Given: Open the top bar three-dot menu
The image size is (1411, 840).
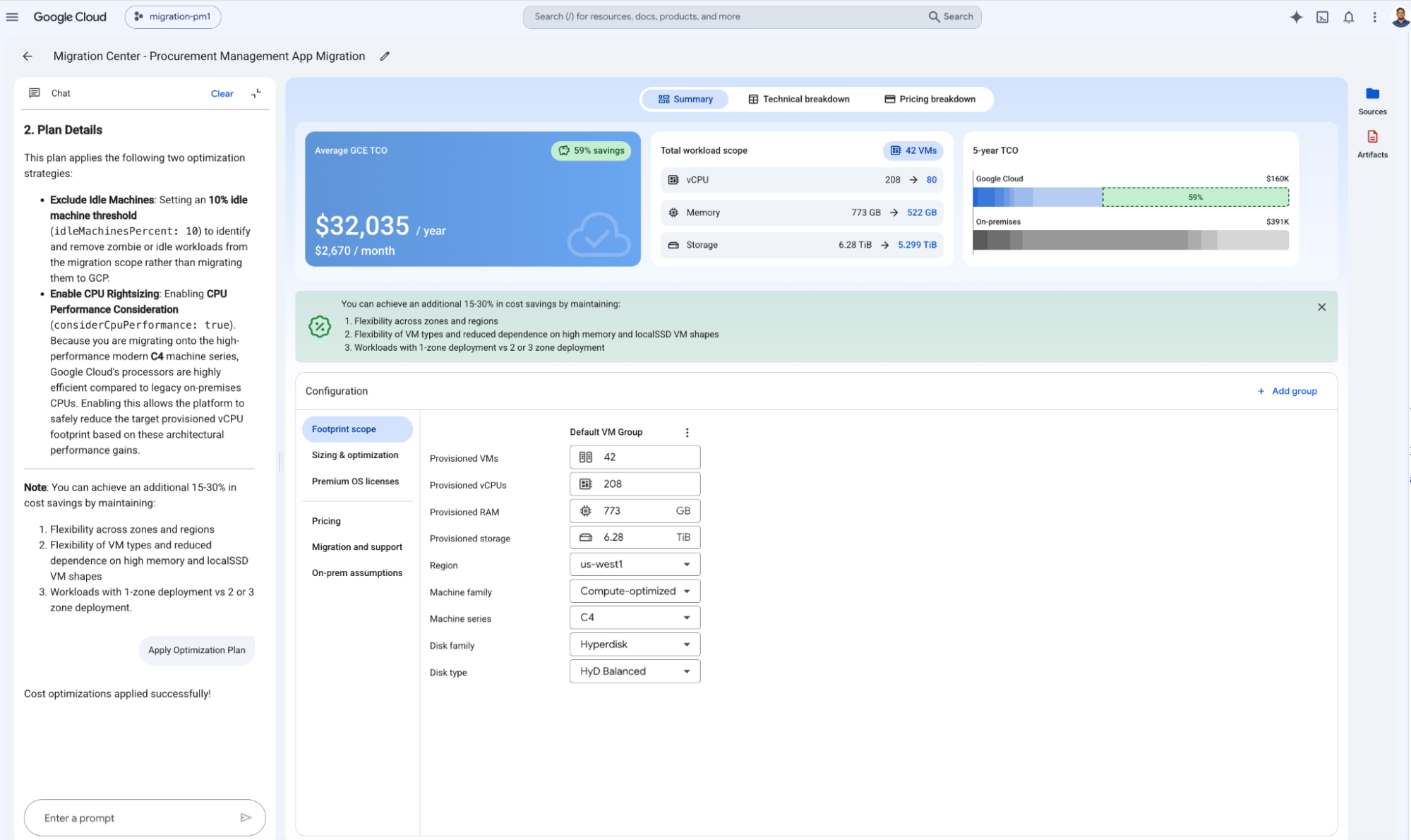Looking at the screenshot, I should coord(1374,17).
